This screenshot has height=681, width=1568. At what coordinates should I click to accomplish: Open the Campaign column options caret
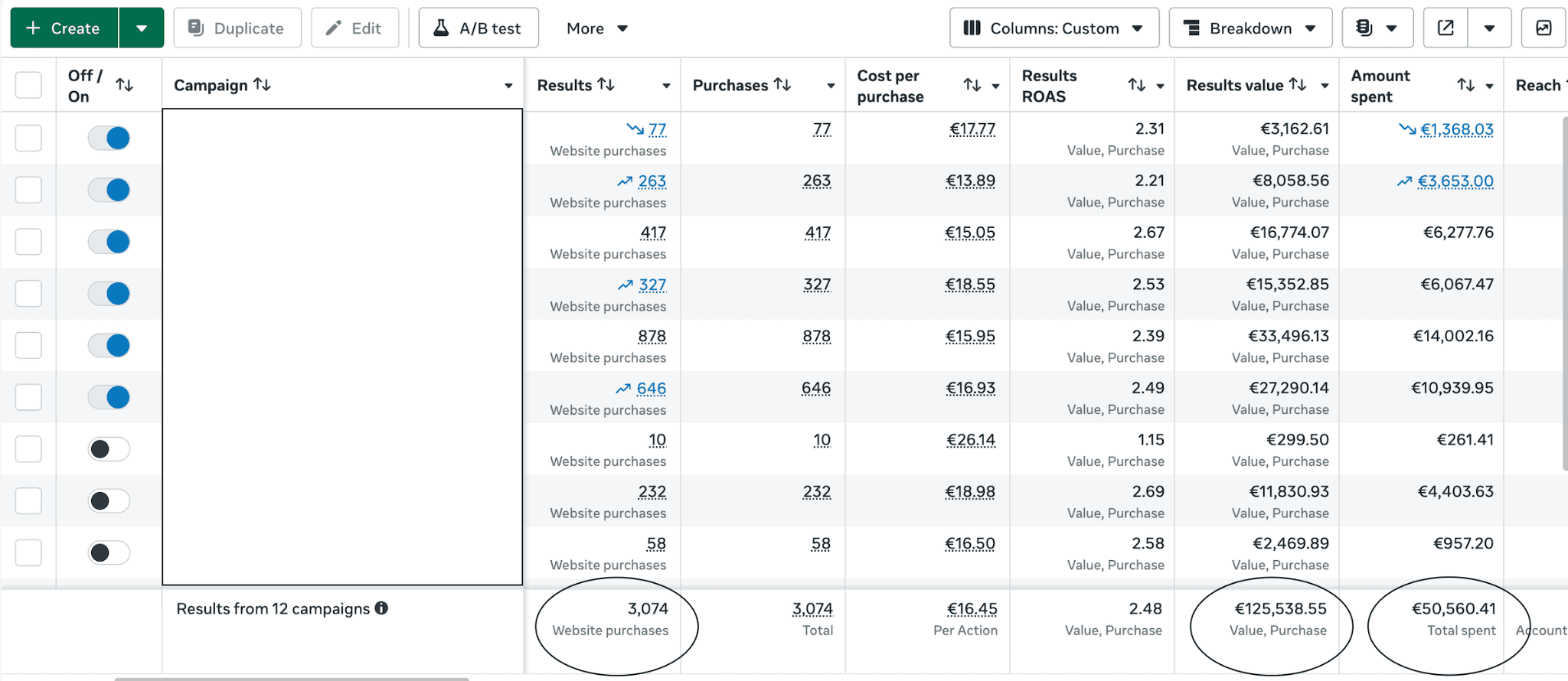508,86
